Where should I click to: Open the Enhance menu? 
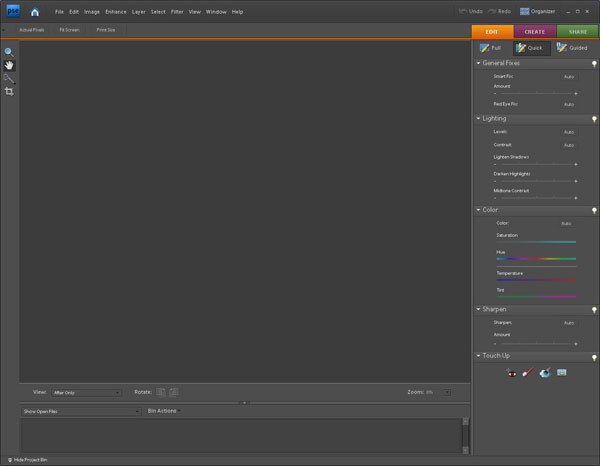pyautogui.click(x=116, y=12)
